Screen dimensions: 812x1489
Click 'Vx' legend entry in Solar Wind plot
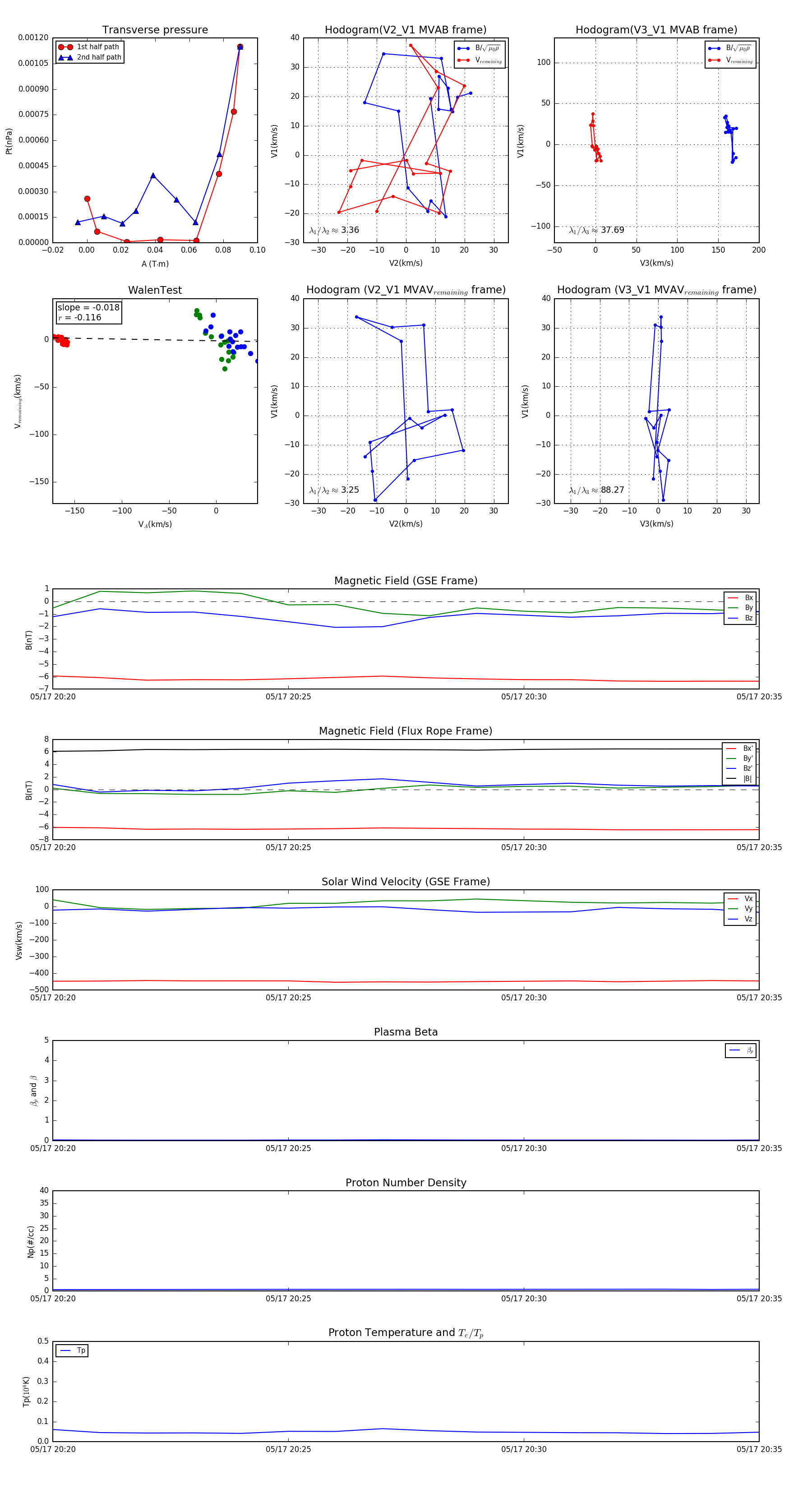click(740, 898)
